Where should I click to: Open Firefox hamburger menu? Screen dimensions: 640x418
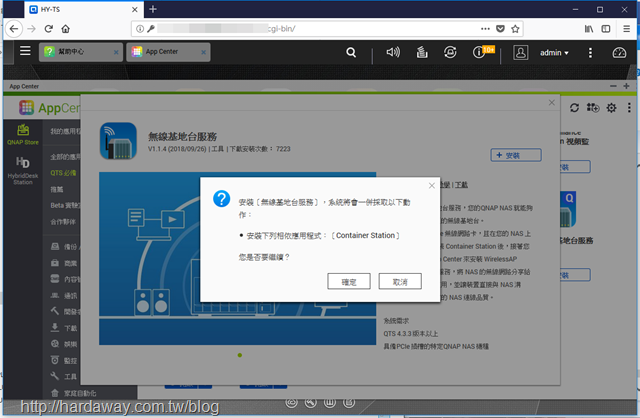pyautogui.click(x=627, y=29)
